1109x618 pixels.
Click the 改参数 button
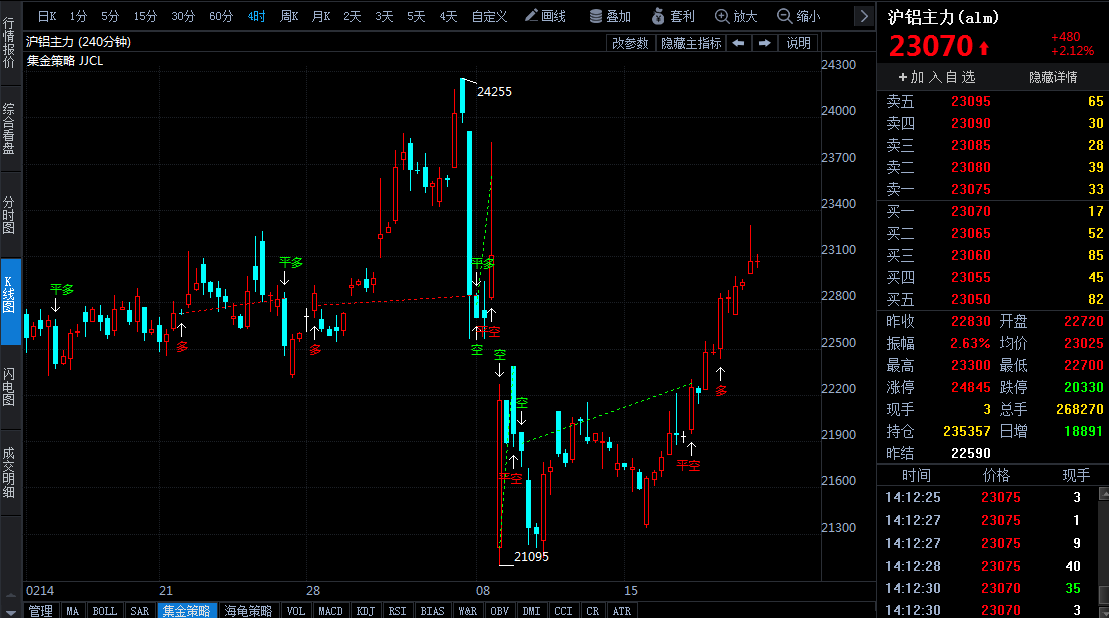point(629,43)
